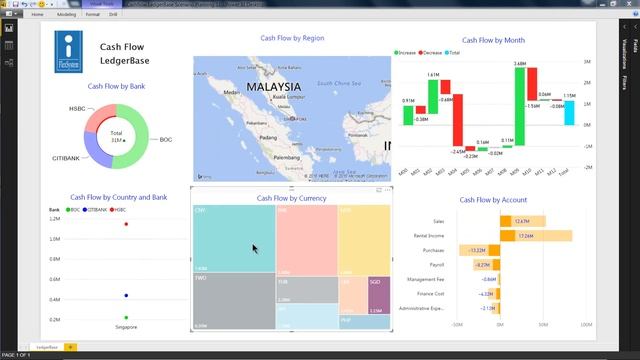Select the BOC legend item in Country and Bank chart

click(x=73, y=210)
